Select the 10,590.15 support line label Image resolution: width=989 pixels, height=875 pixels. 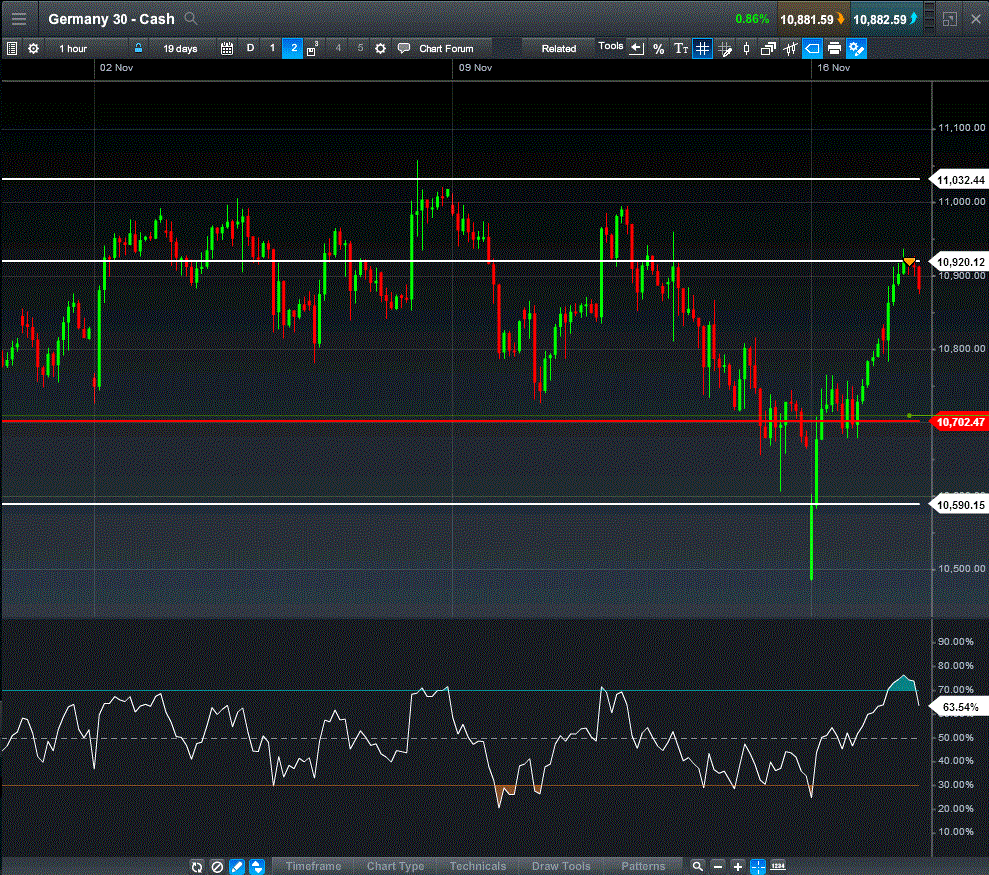point(959,505)
